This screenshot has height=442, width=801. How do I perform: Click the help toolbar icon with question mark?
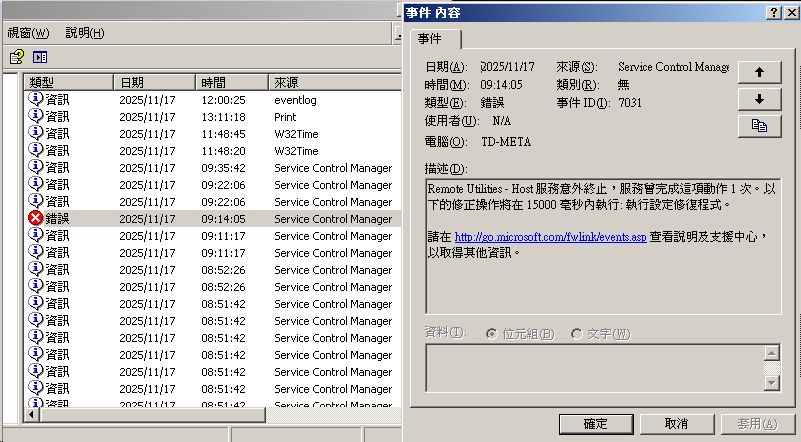tap(17, 57)
